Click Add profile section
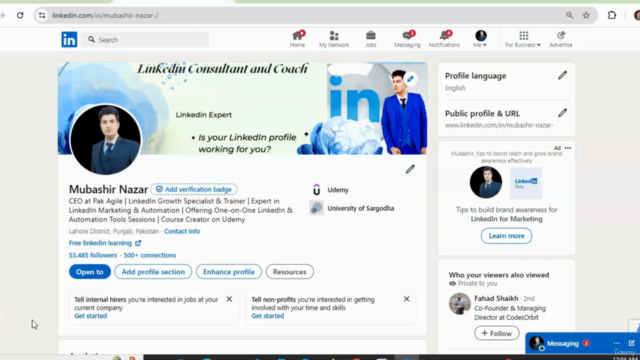Screen dimensions: 640x360 [153, 272]
